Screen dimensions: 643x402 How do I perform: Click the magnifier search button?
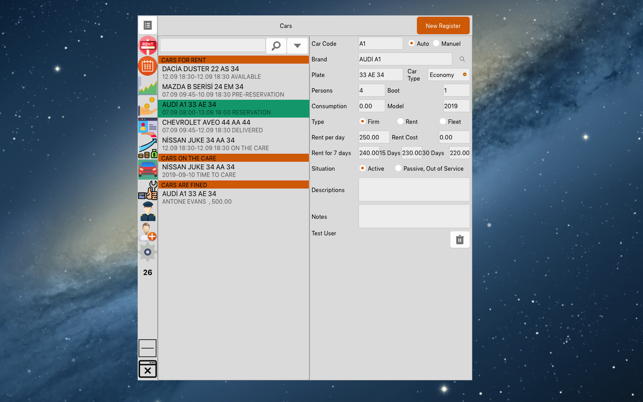click(276, 46)
